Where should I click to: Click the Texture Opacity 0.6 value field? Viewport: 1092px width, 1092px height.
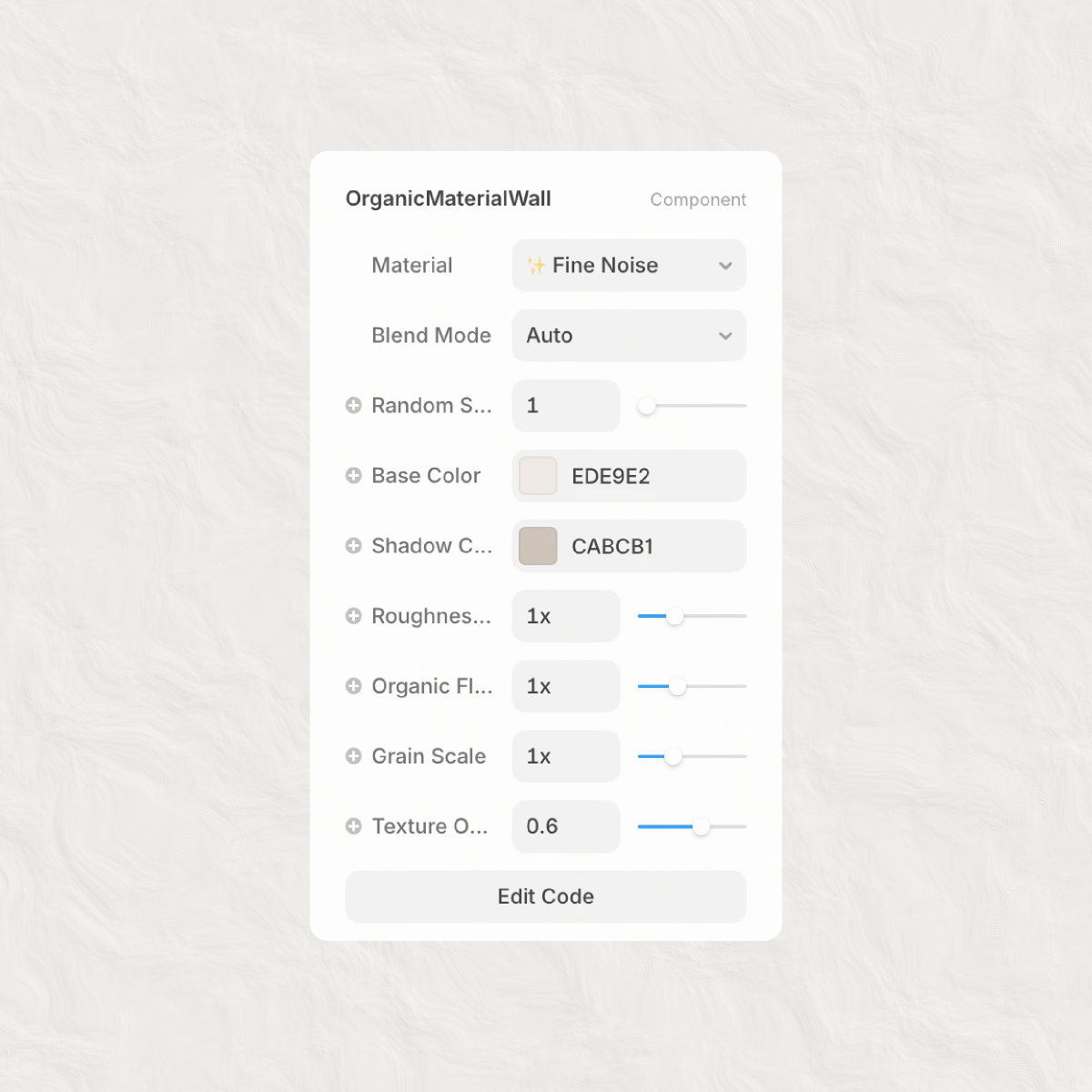tap(566, 826)
